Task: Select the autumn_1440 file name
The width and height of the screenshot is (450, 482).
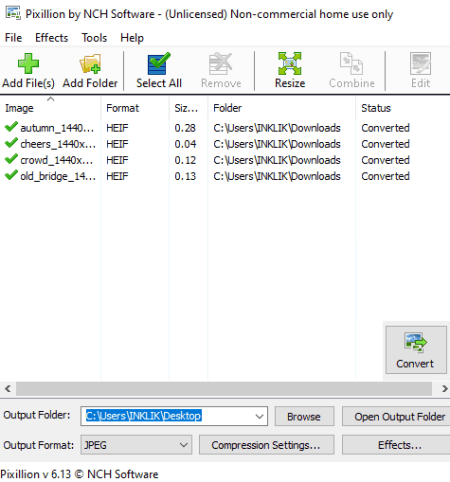Action: (57, 128)
